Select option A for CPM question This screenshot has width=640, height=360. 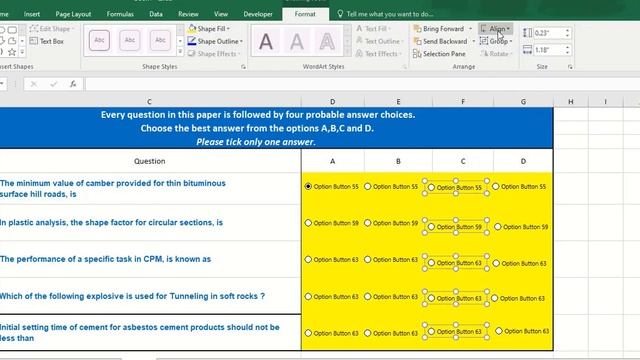point(308,259)
